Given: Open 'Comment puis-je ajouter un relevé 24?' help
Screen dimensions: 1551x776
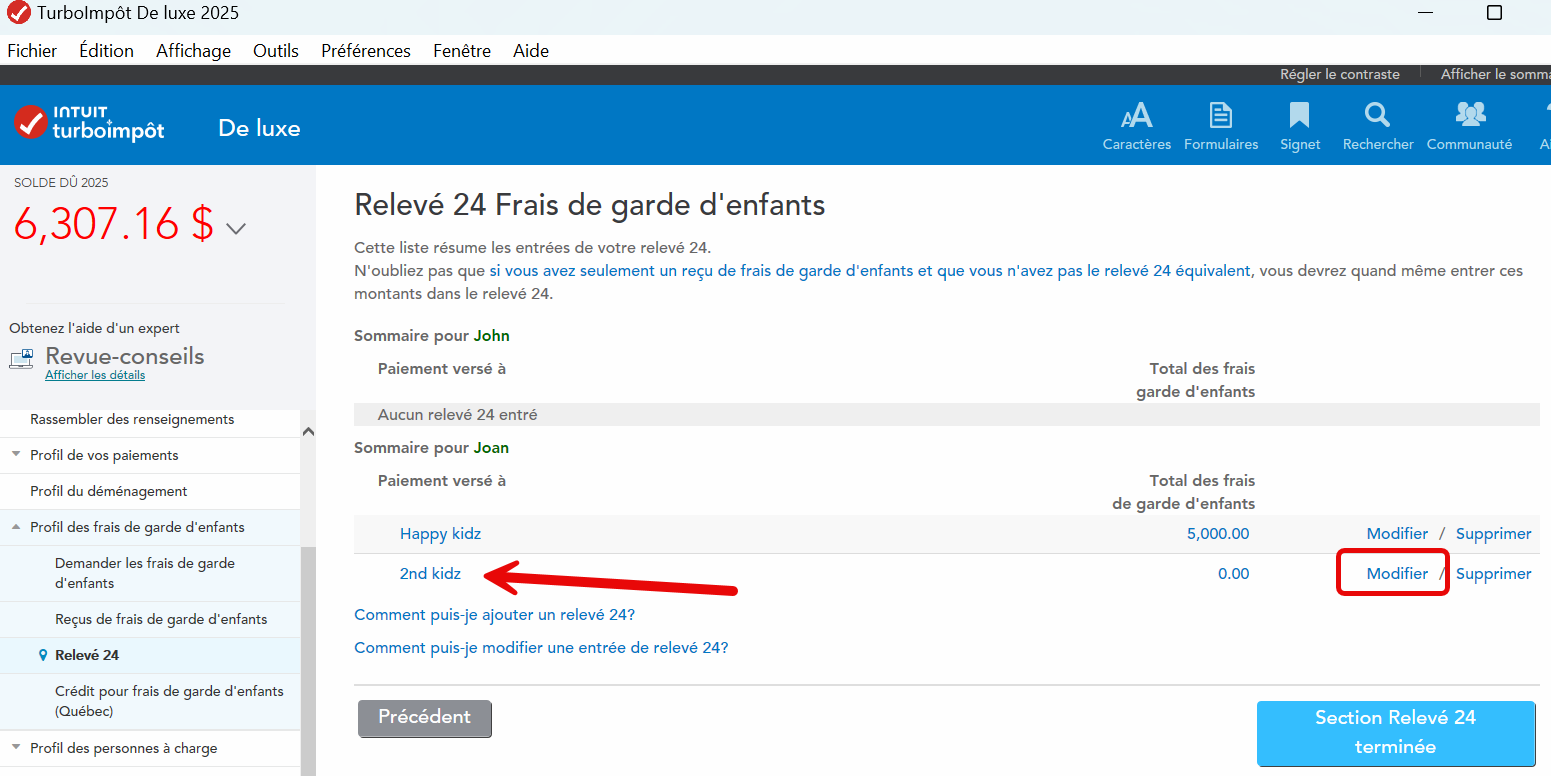Looking at the screenshot, I should coord(495,614).
